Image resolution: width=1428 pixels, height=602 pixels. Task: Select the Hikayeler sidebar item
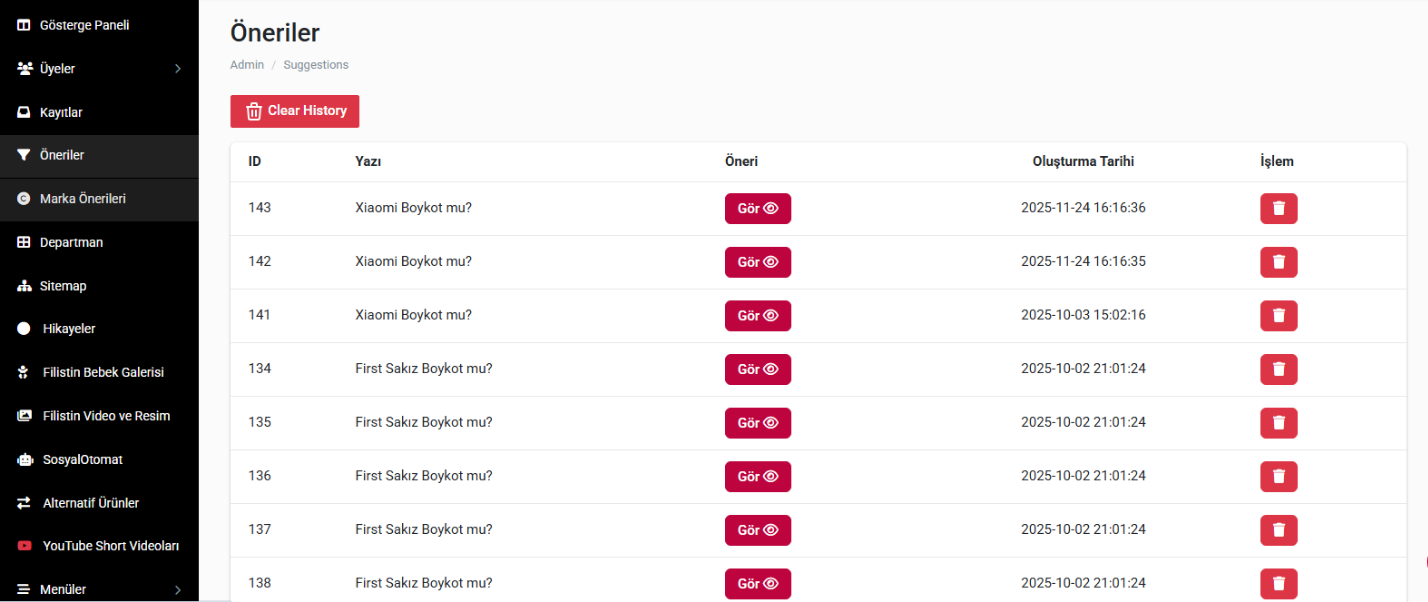click(99, 329)
